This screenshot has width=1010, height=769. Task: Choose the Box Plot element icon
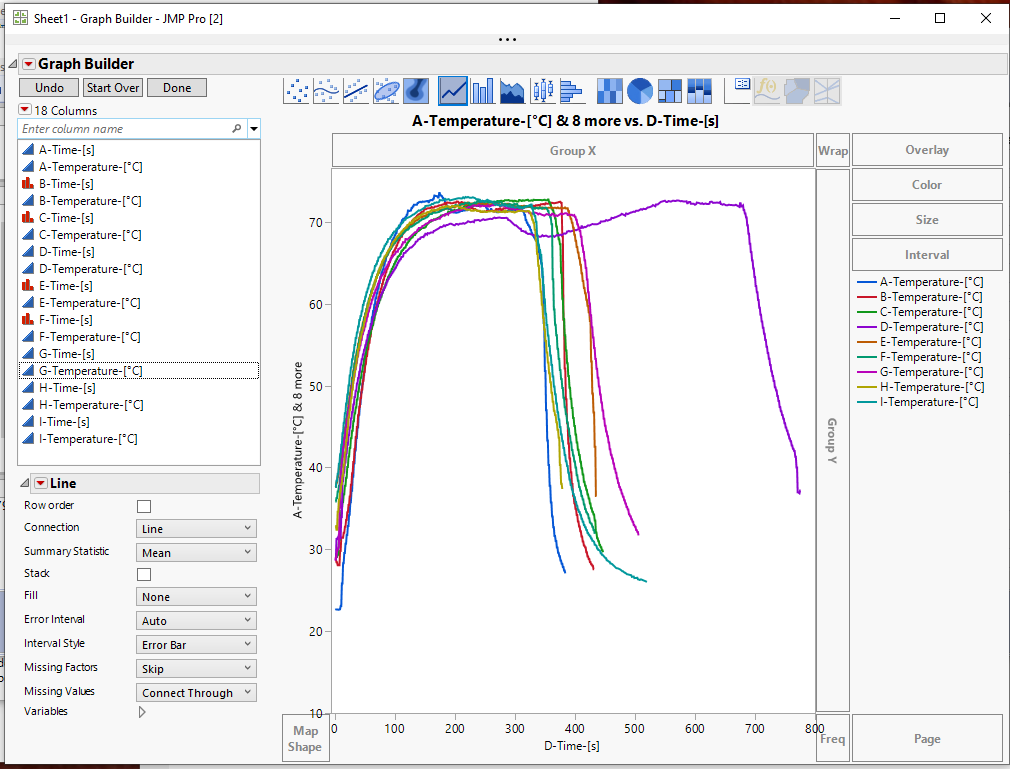(543, 90)
